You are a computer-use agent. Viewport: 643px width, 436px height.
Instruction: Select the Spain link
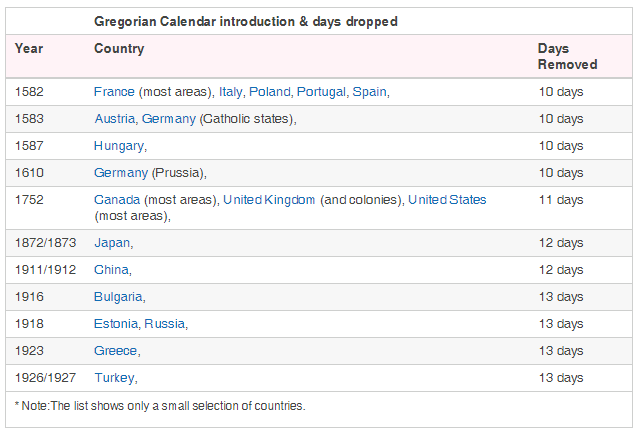point(368,92)
